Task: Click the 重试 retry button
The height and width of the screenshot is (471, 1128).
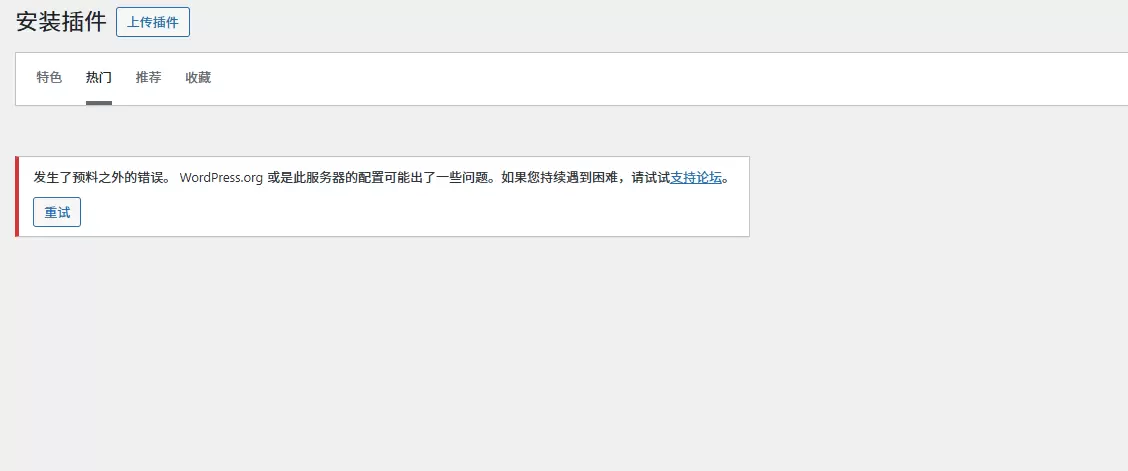Action: pyautogui.click(x=57, y=212)
